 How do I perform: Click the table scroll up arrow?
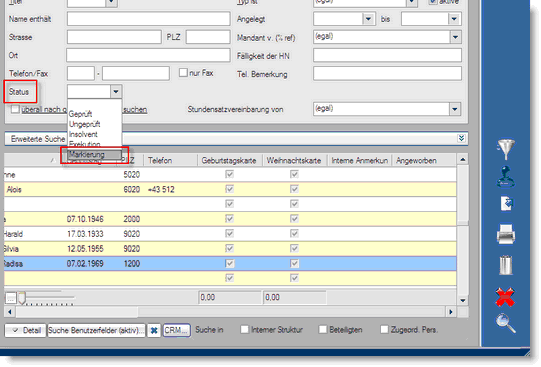463,159
